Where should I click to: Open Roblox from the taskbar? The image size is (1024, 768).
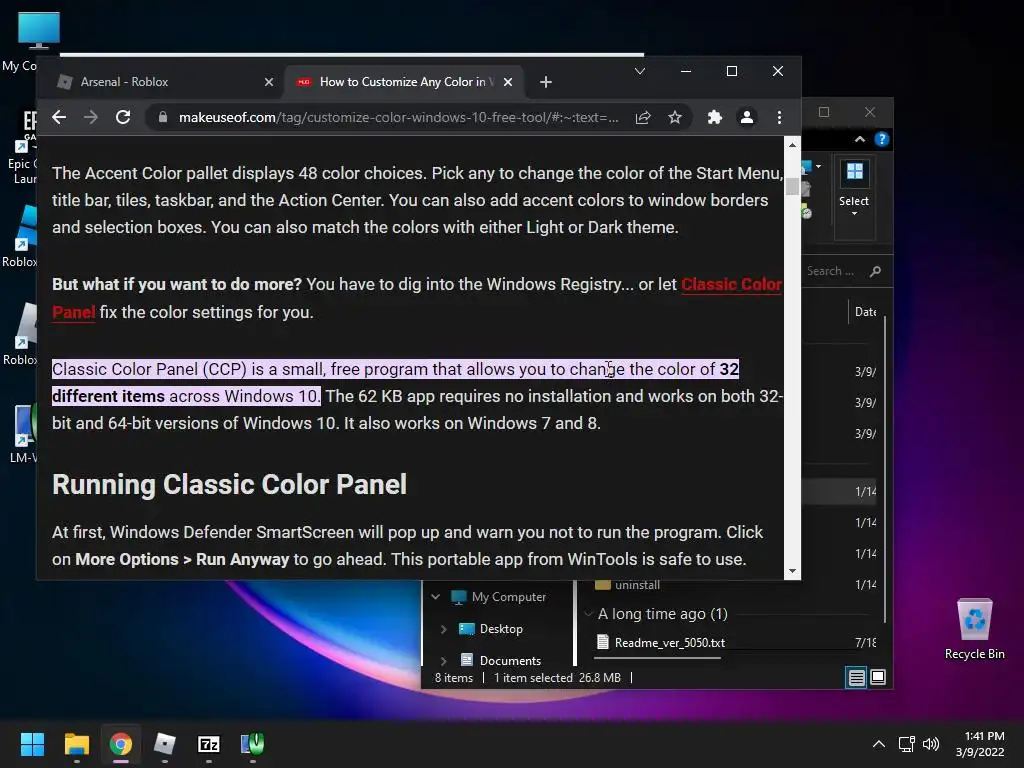click(x=165, y=744)
